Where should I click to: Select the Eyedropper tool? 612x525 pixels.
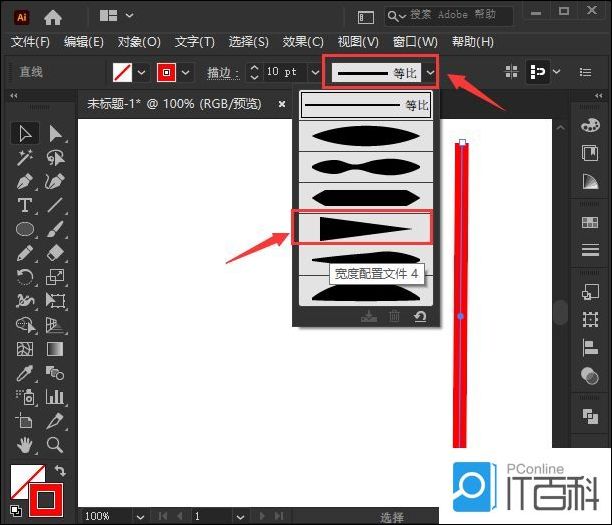click(25, 373)
